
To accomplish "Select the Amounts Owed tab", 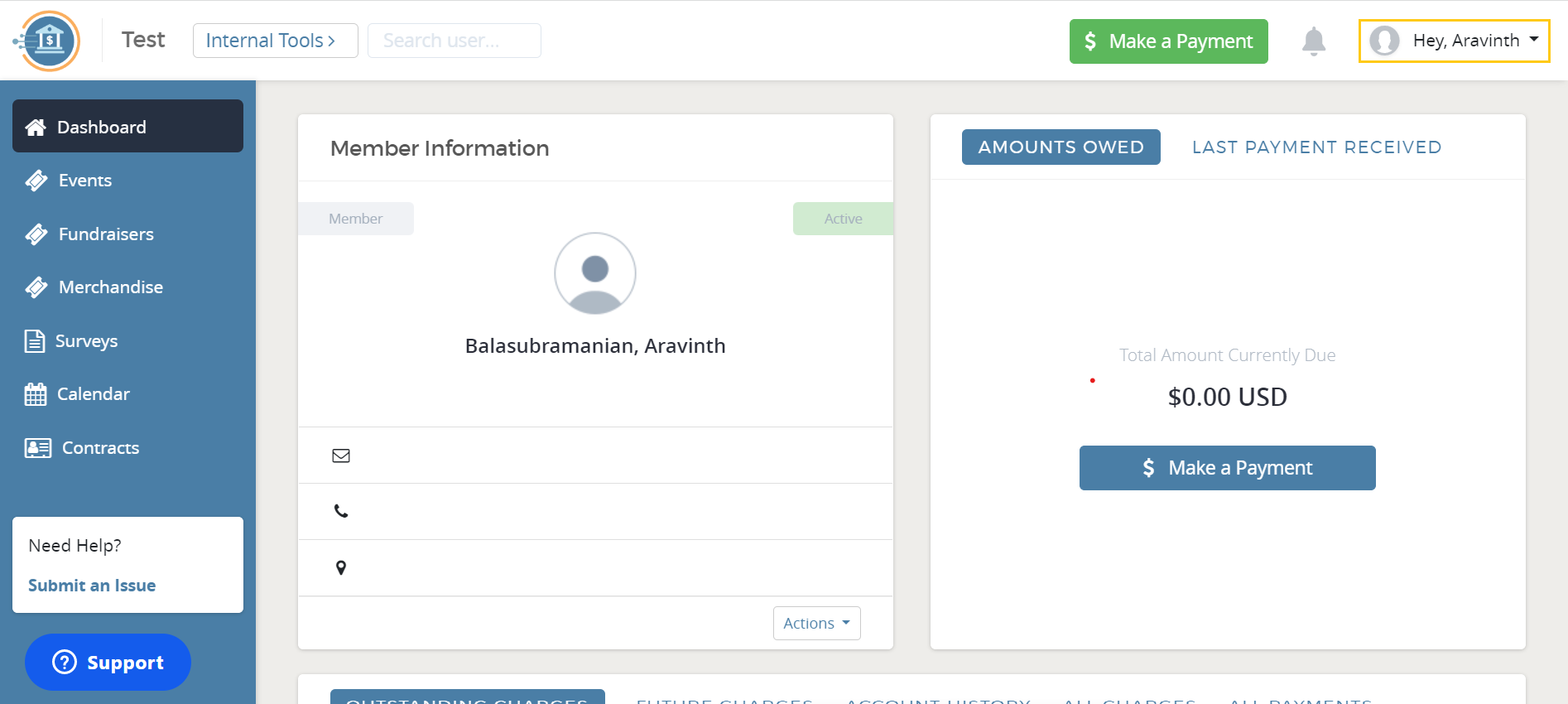I will tap(1061, 147).
